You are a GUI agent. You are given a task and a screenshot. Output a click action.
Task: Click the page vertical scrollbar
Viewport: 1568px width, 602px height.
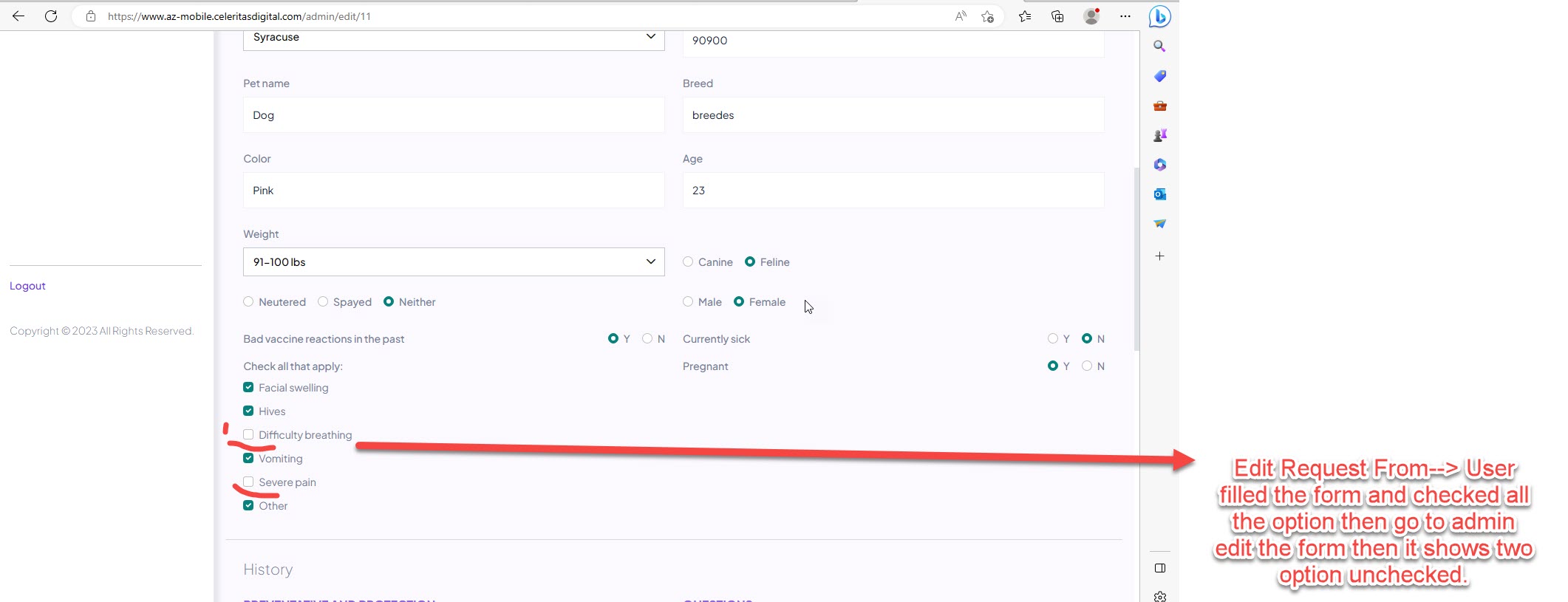coord(1136,259)
